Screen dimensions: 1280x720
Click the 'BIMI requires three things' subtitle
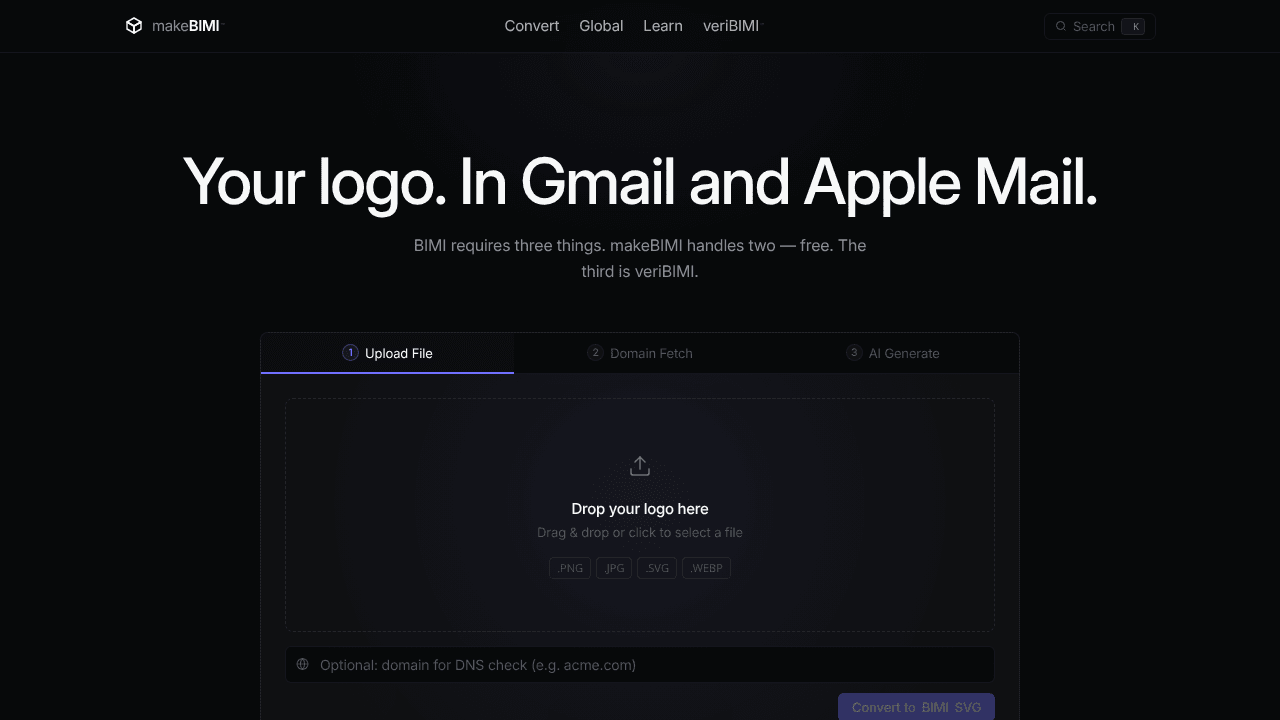coord(640,258)
